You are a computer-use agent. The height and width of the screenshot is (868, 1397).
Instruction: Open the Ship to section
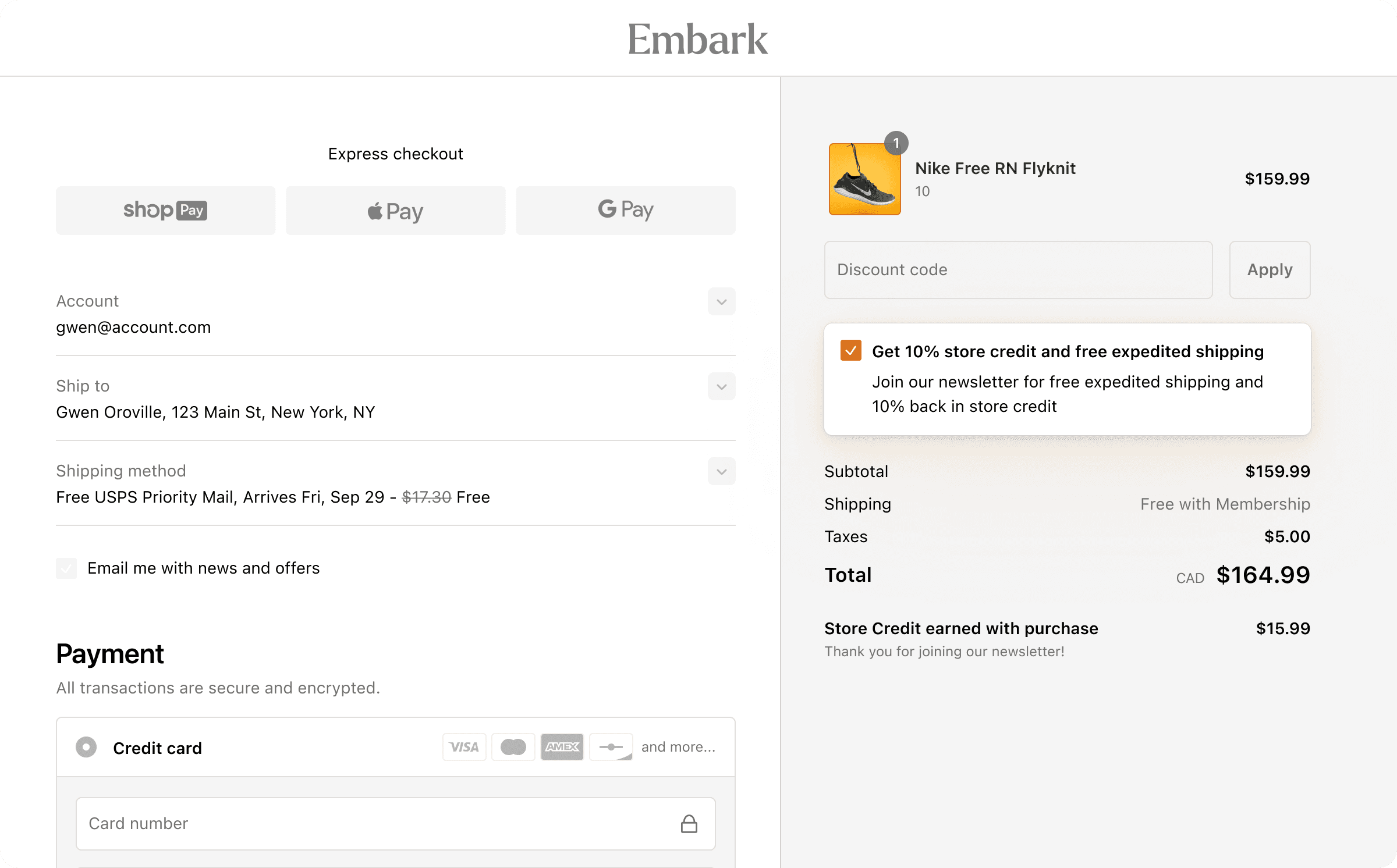click(721, 386)
